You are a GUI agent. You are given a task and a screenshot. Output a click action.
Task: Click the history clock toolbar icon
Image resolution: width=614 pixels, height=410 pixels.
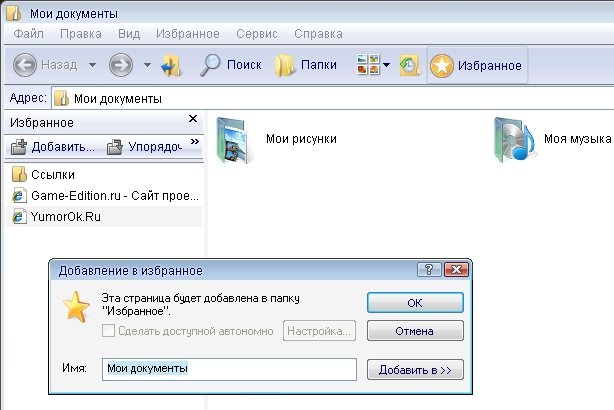click(x=410, y=66)
